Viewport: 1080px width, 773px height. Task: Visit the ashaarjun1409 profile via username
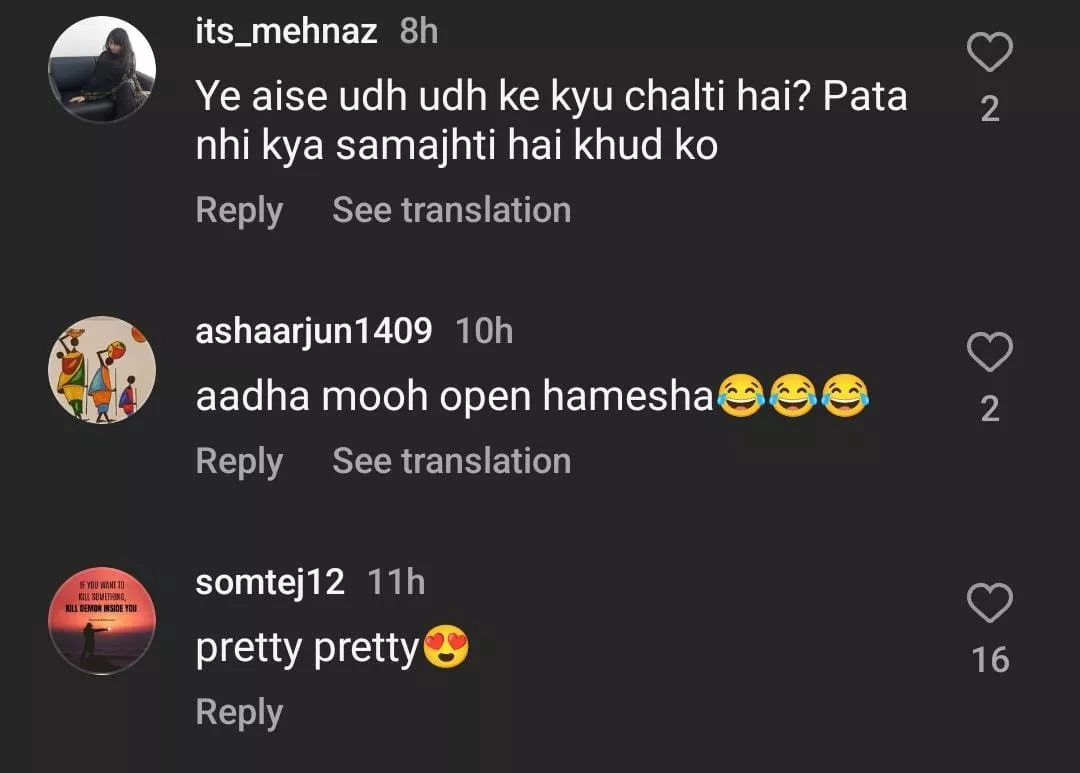314,331
